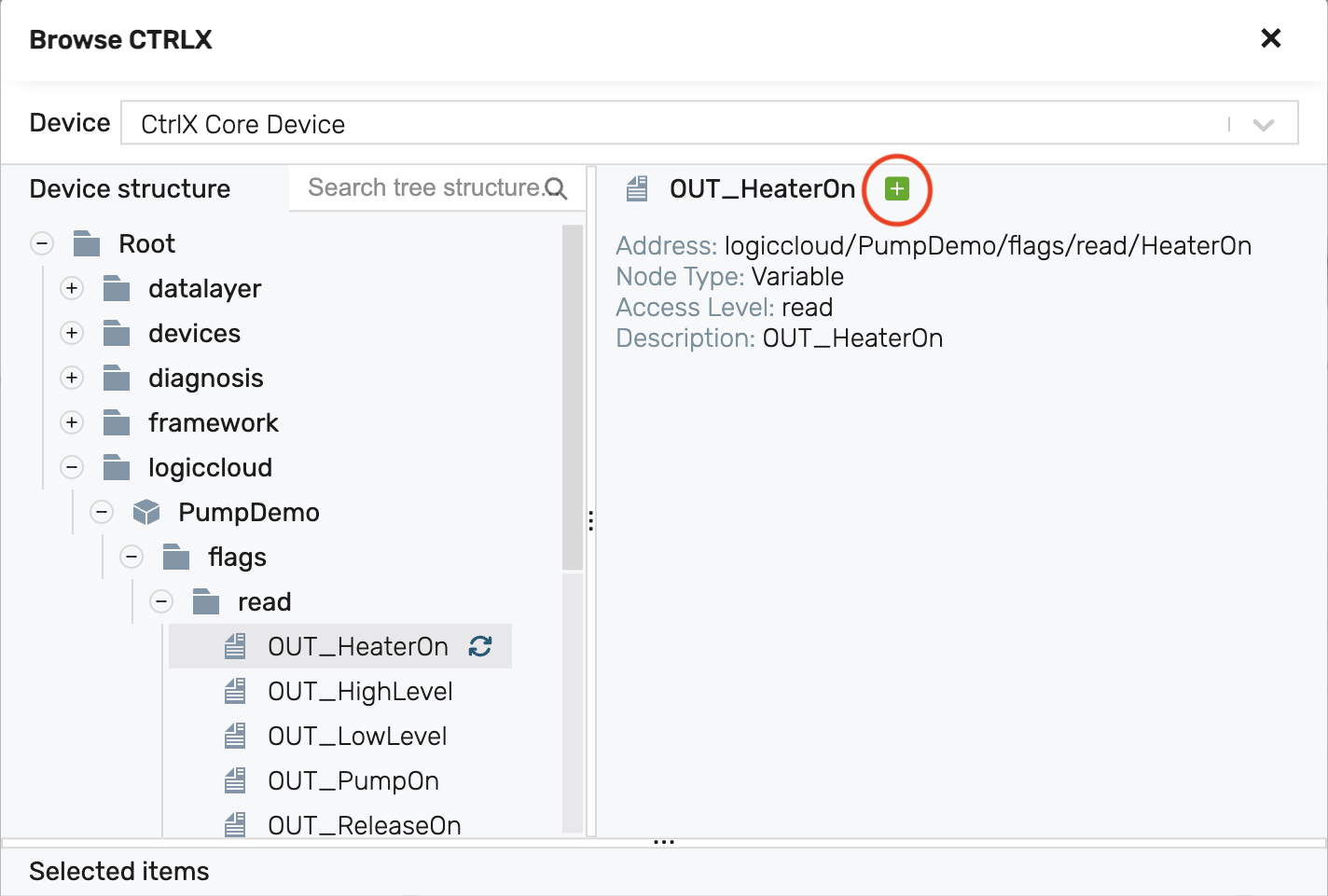Select OUT_LowLevel in the tree
The width and height of the screenshot is (1328, 896).
pos(357,736)
